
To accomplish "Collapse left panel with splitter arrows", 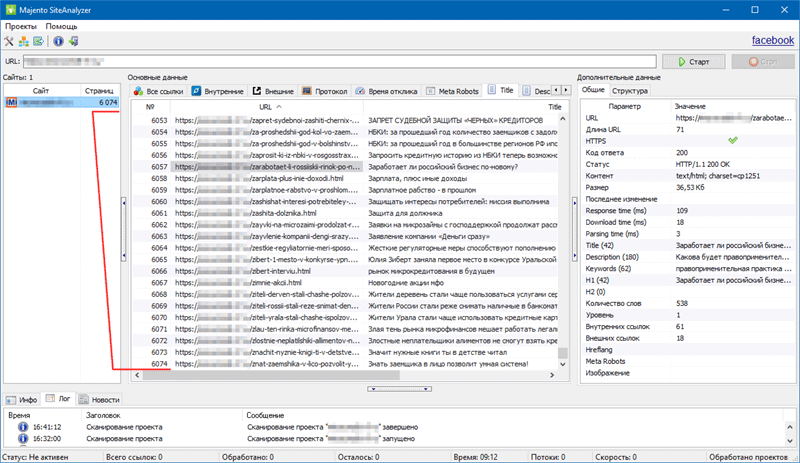I will click(x=123, y=229).
